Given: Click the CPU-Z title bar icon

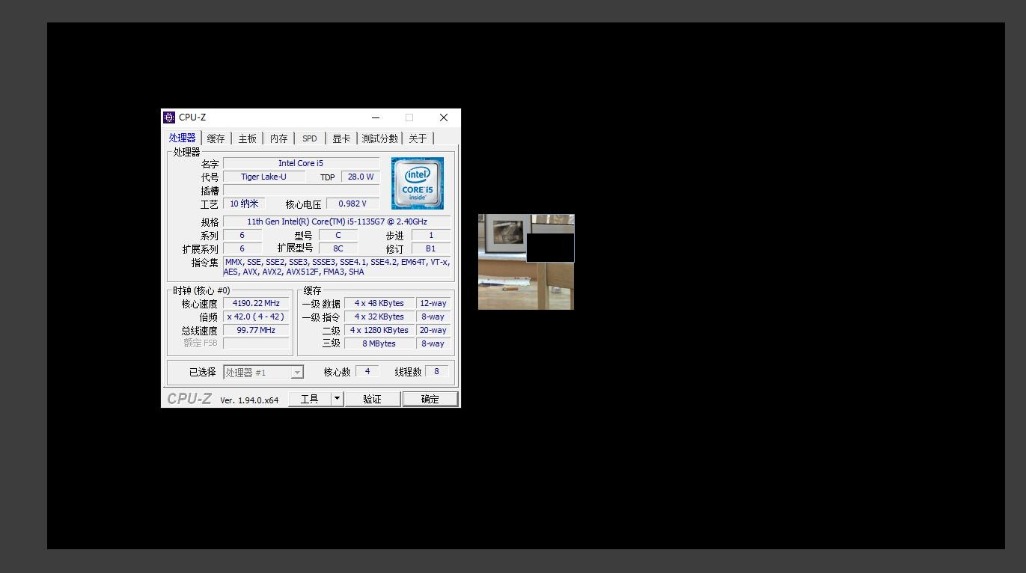Looking at the screenshot, I should point(169,118).
